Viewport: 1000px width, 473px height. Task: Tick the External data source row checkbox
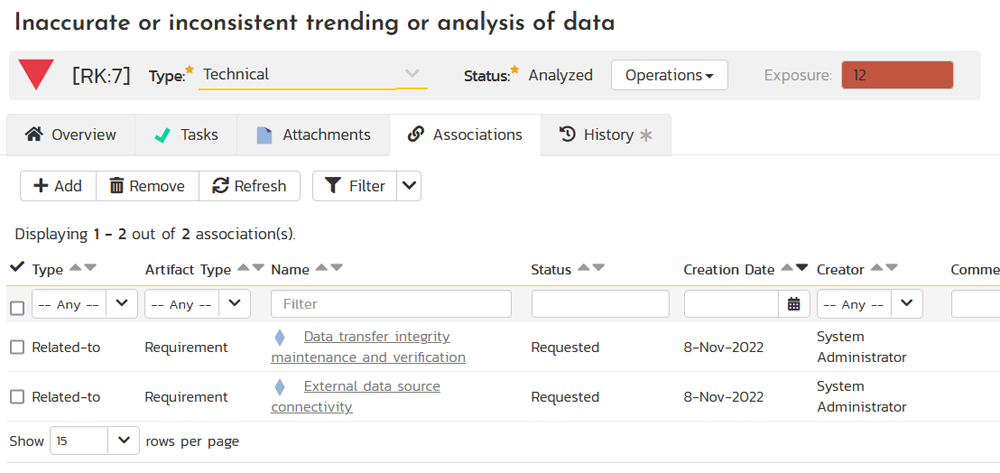click(17, 397)
